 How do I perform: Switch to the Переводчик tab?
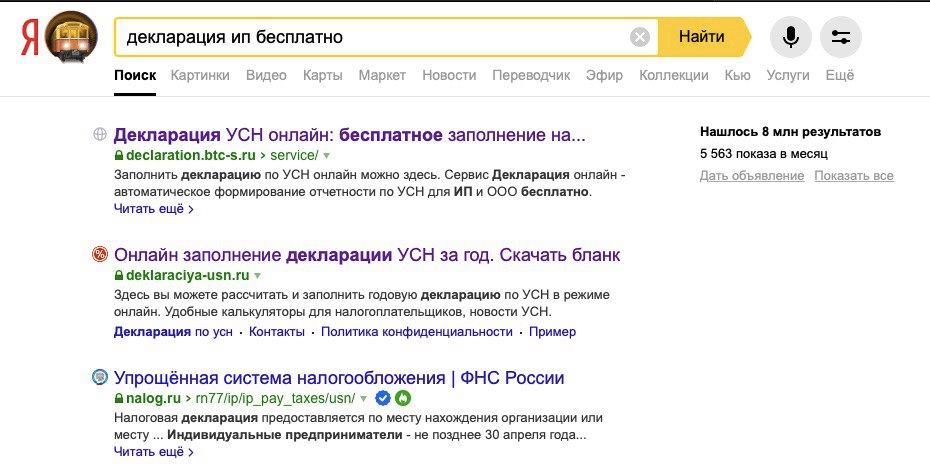531,75
